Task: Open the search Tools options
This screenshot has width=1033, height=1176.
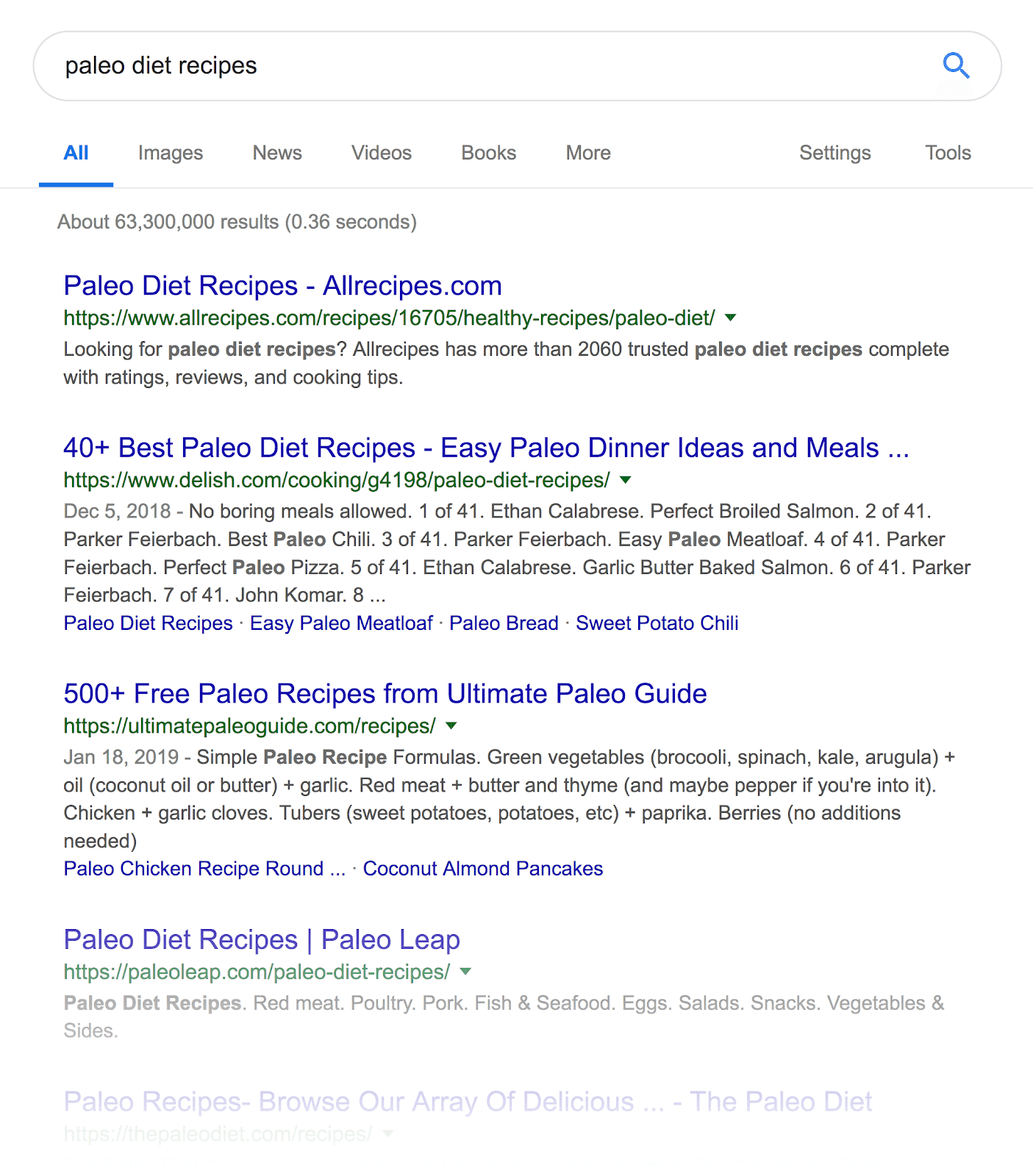Action: (948, 153)
